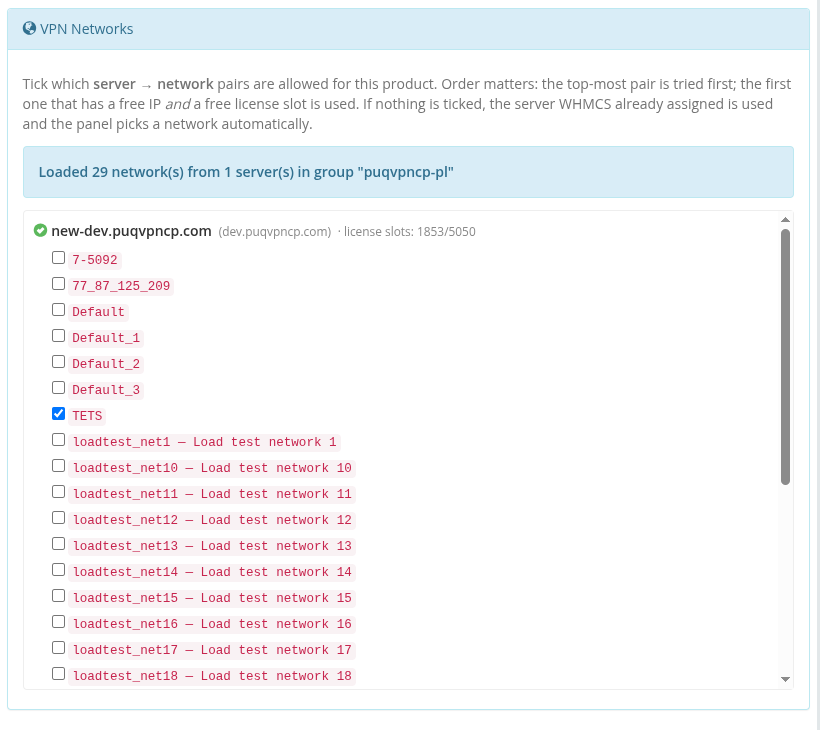This screenshot has height=730, width=824.
Task: Click the loadtest_net13 network label
Action: pyautogui.click(x=212, y=546)
